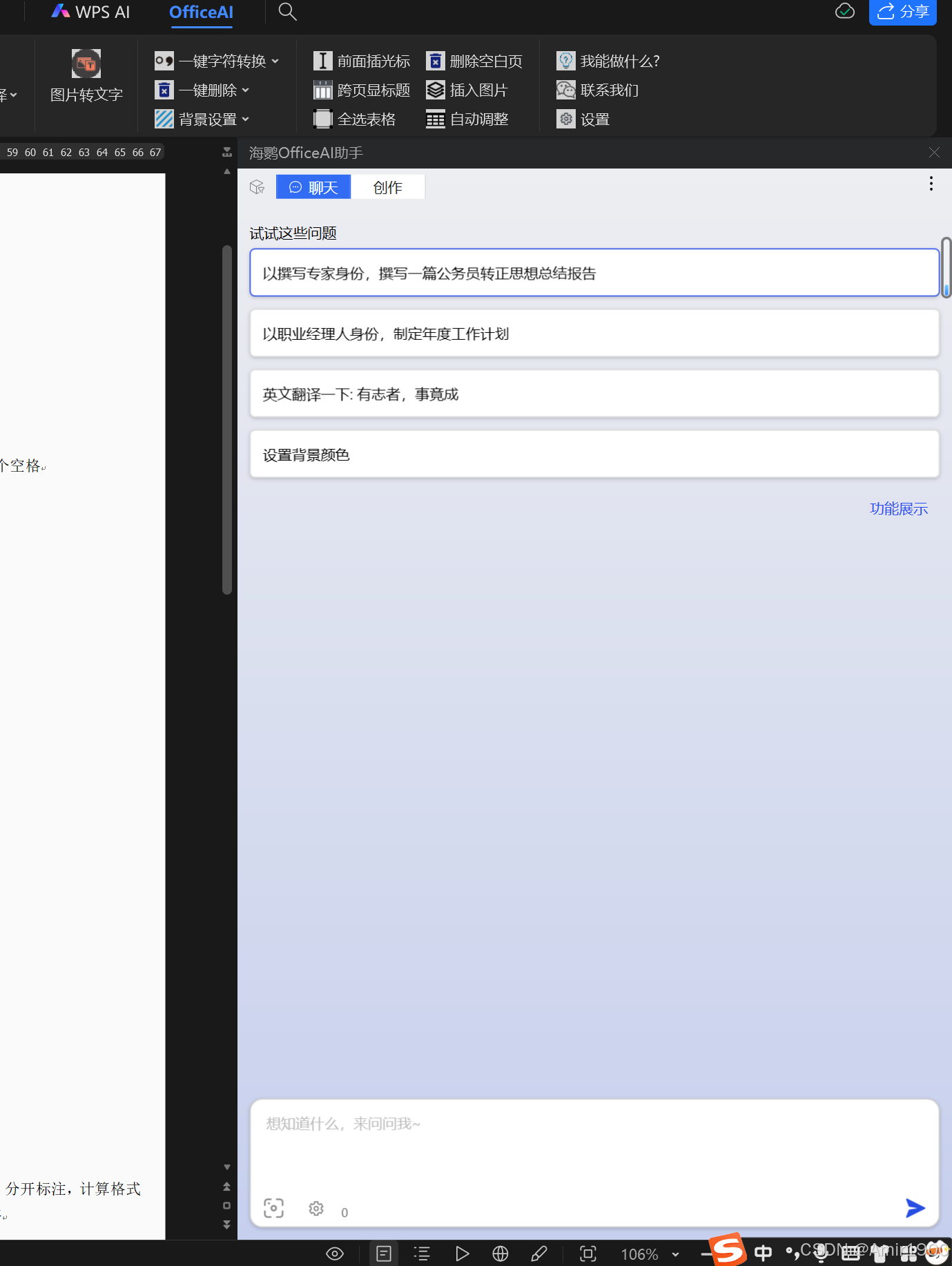Screen dimensions: 952x1266
Task: Switch to web layout globe icon
Action: click(501, 1254)
